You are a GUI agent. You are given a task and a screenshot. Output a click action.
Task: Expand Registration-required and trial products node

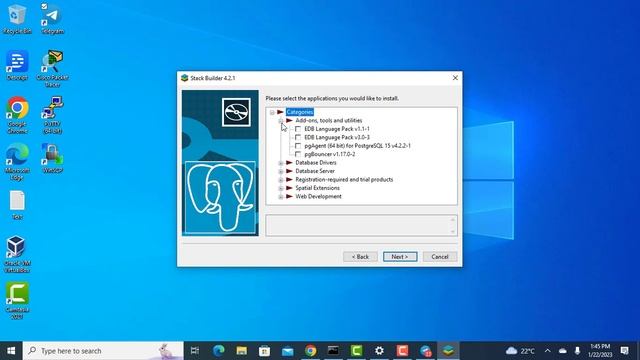click(281, 180)
